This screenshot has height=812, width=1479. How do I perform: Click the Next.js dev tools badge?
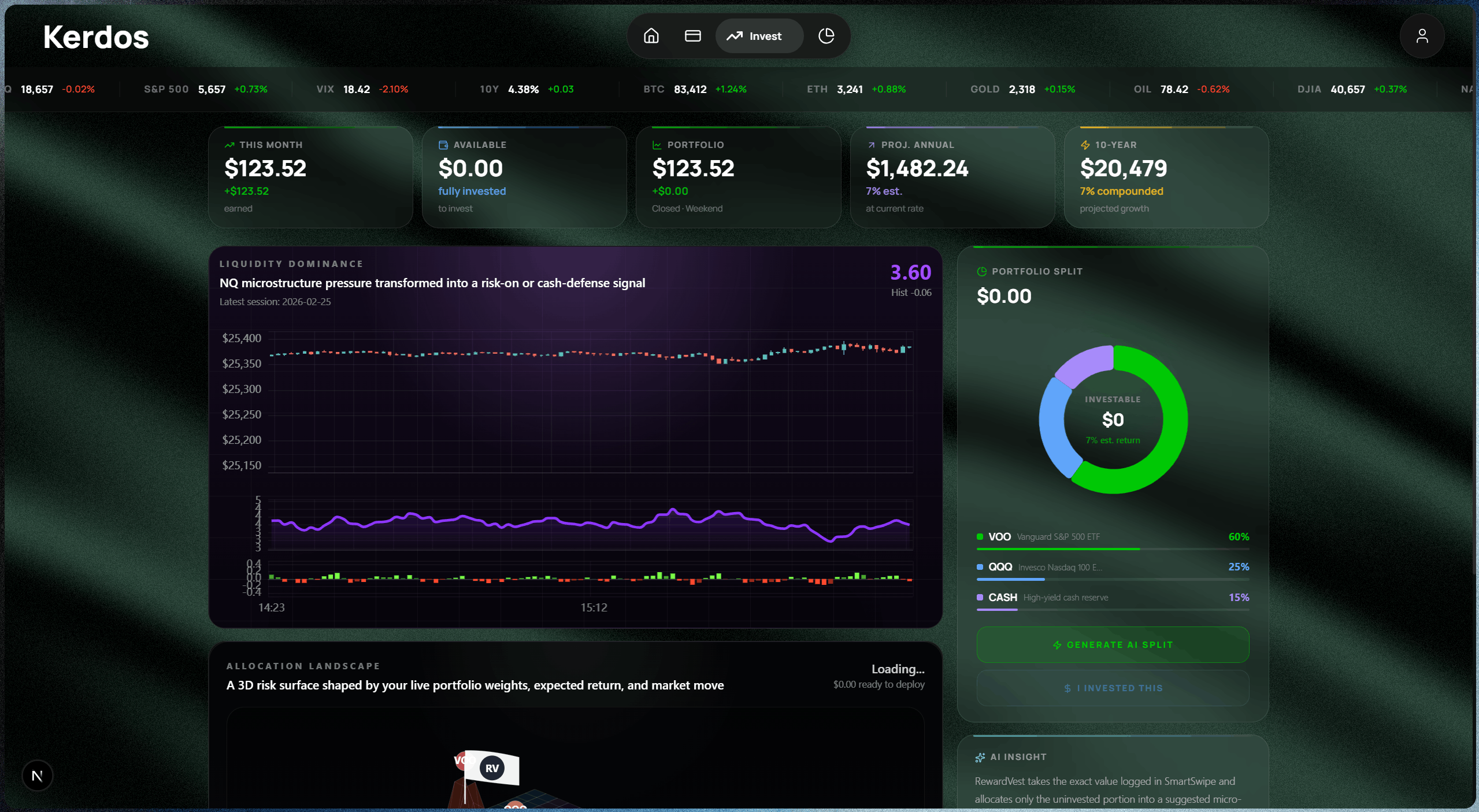(x=37, y=776)
